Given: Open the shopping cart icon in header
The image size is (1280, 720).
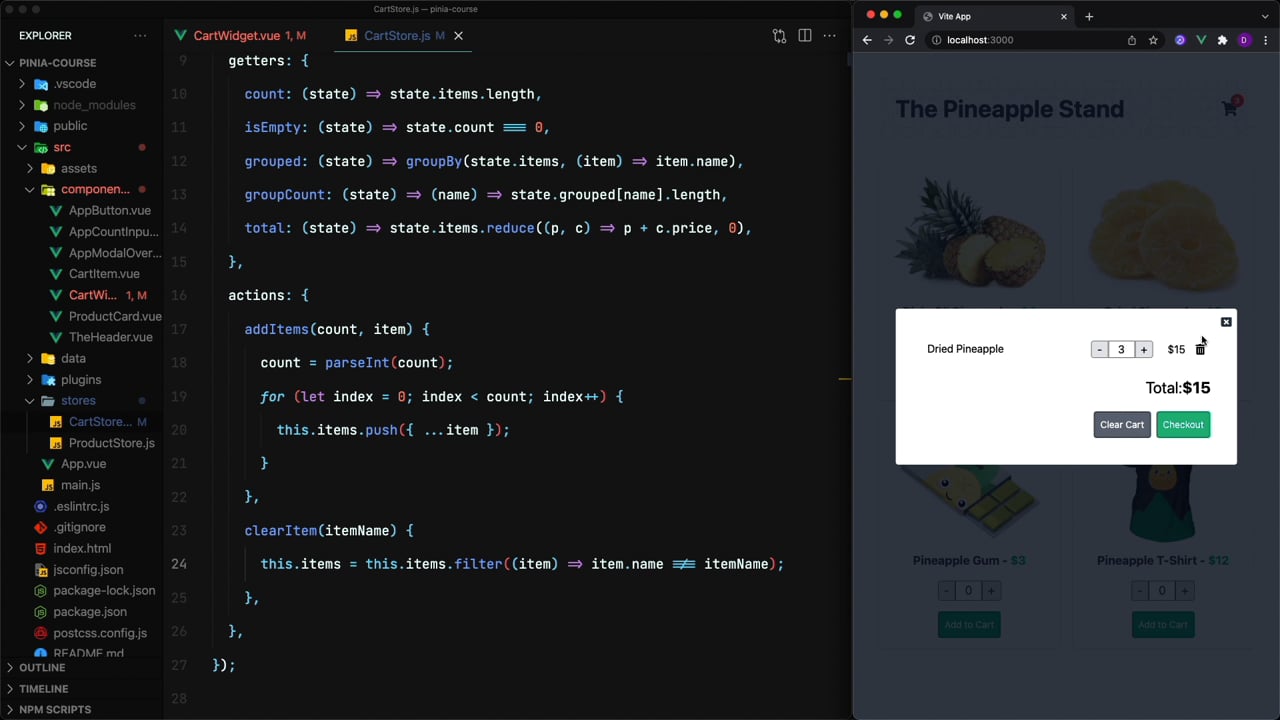Looking at the screenshot, I should [1231, 108].
